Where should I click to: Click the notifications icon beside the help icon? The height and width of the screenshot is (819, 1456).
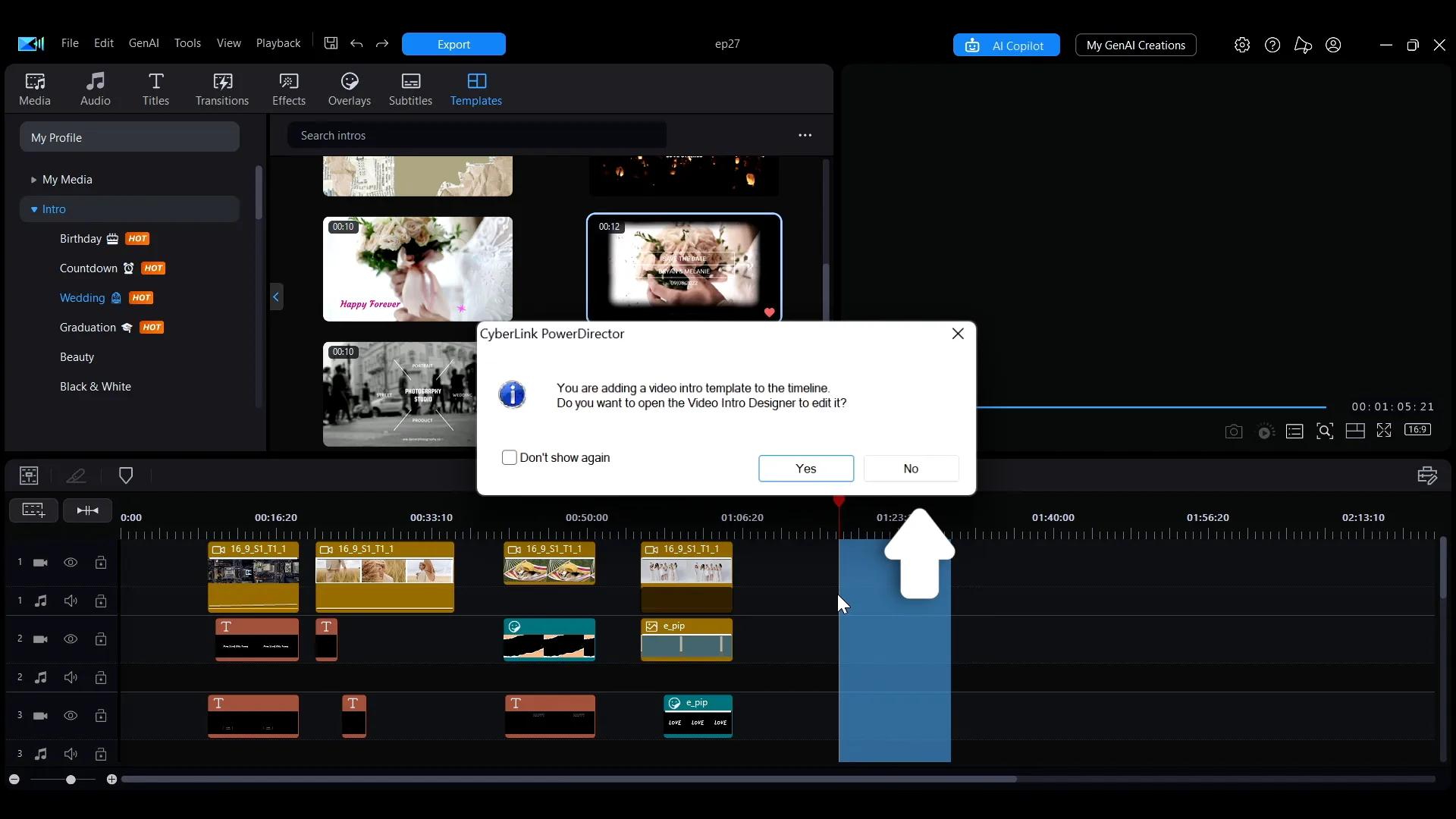pyautogui.click(x=1303, y=45)
